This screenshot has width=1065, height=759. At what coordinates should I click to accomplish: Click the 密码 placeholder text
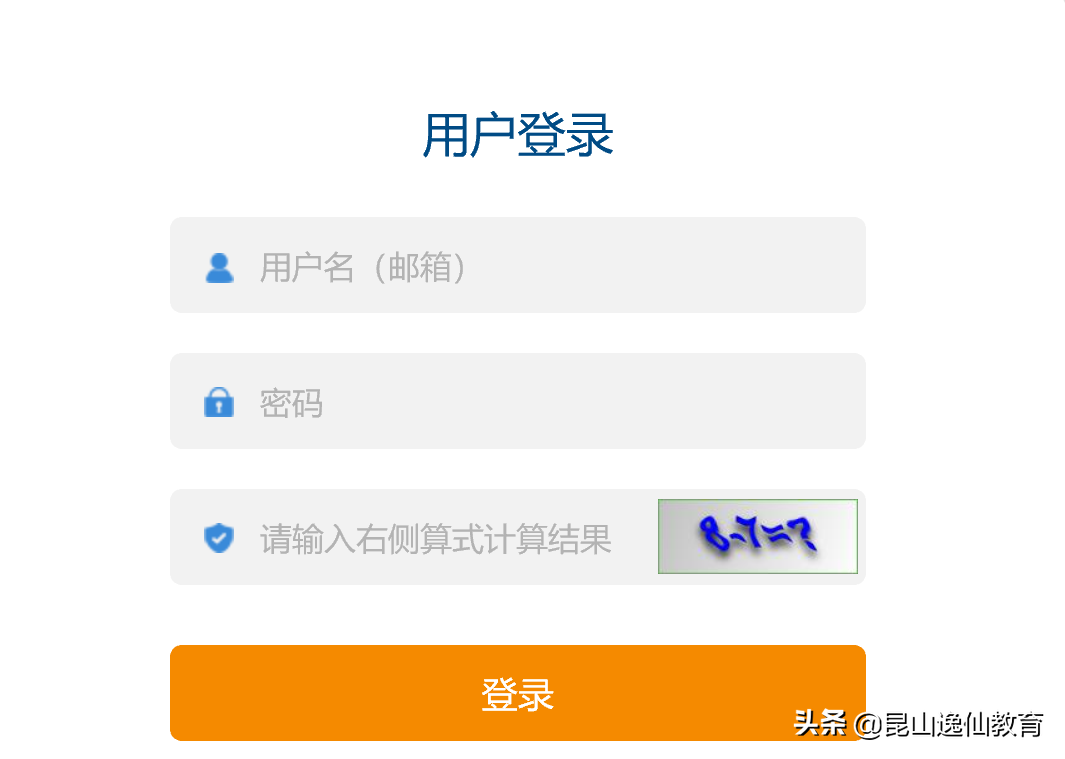point(291,403)
